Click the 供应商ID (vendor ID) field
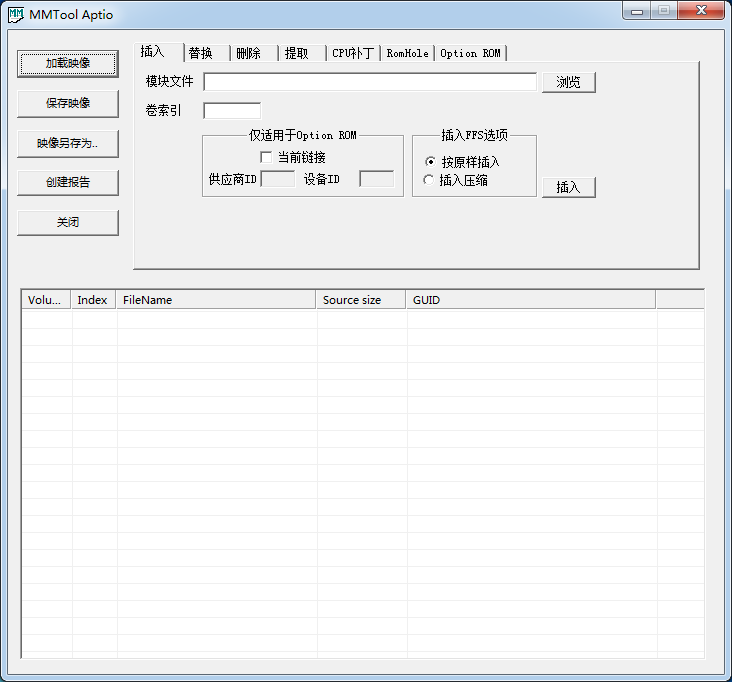This screenshot has width=732, height=682. 278,179
